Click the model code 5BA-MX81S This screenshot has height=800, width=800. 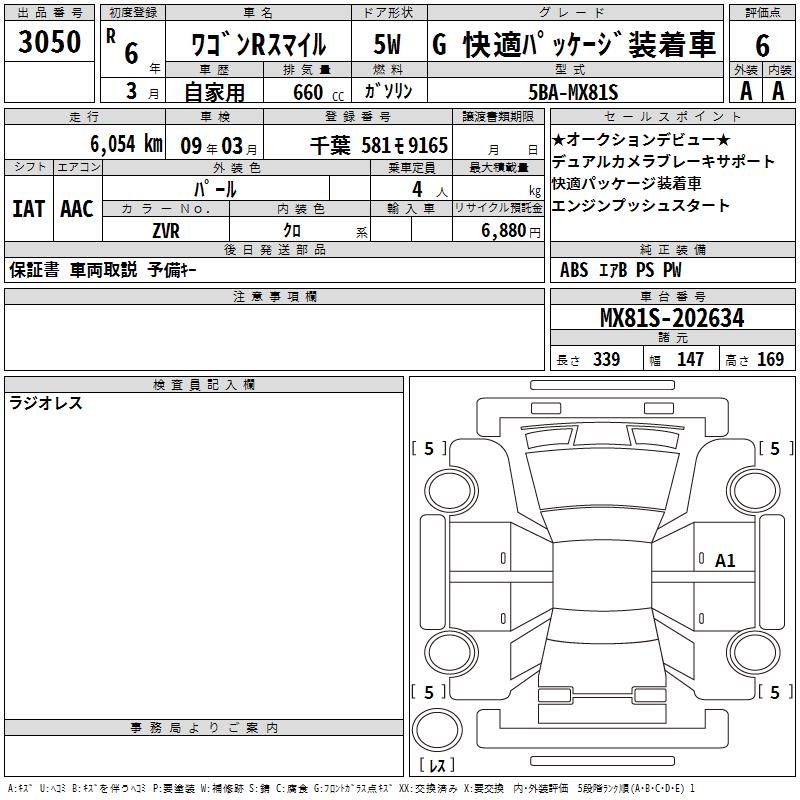573,92
